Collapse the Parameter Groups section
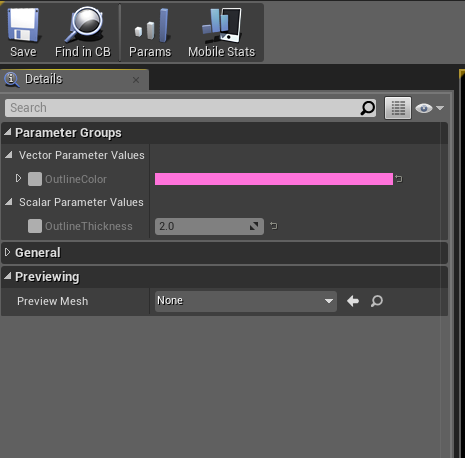Image resolution: width=465 pixels, height=458 pixels. click(x=8, y=132)
